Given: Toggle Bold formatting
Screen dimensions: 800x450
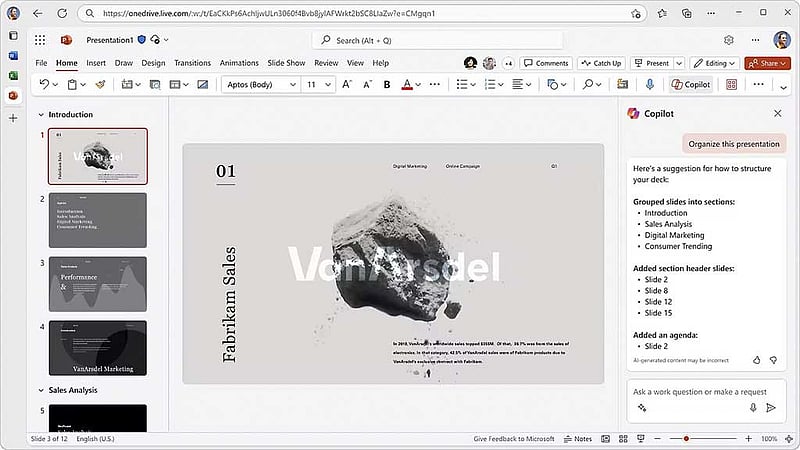Looking at the screenshot, I should coord(387,85).
